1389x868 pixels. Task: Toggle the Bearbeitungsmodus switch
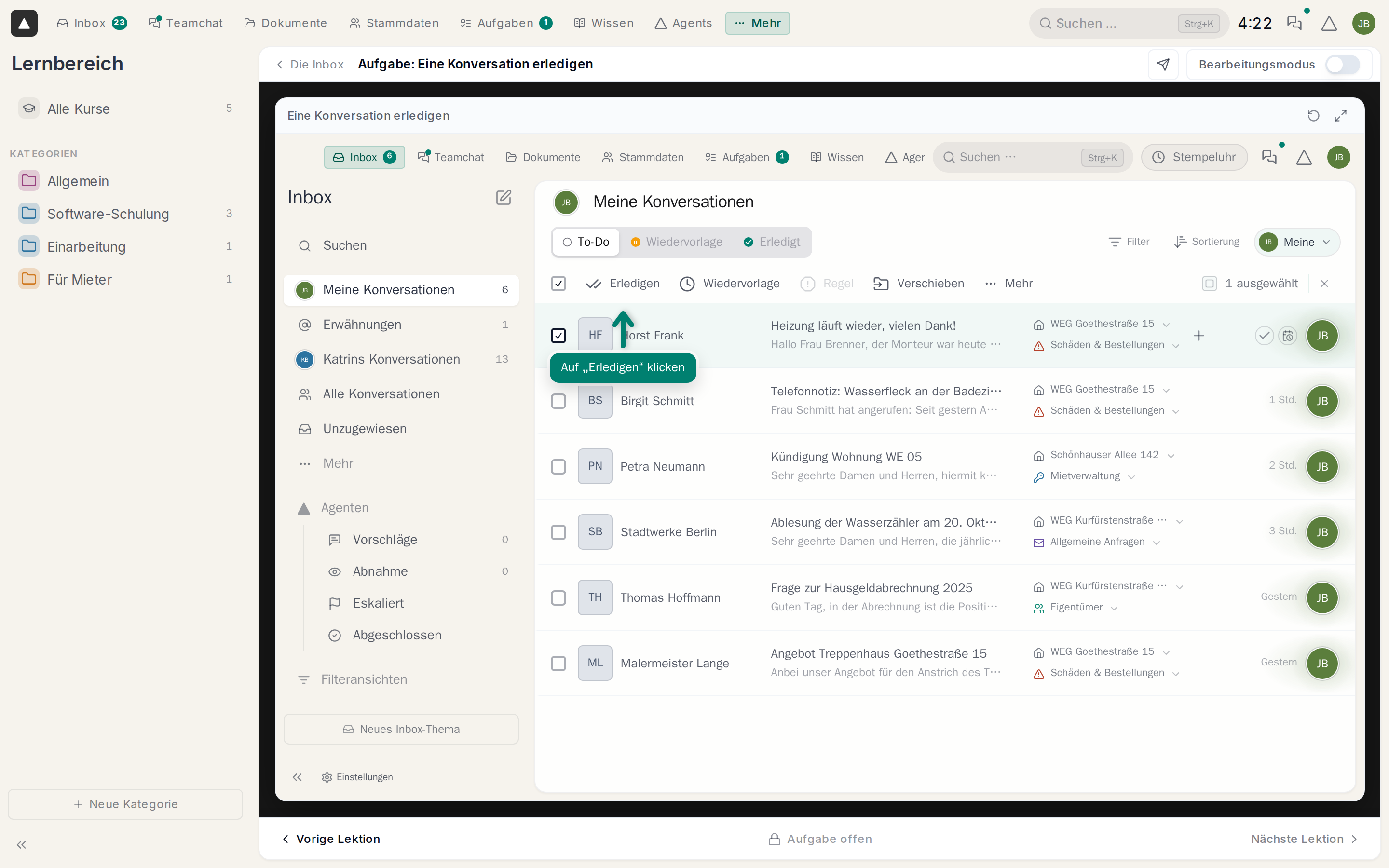click(1343, 64)
